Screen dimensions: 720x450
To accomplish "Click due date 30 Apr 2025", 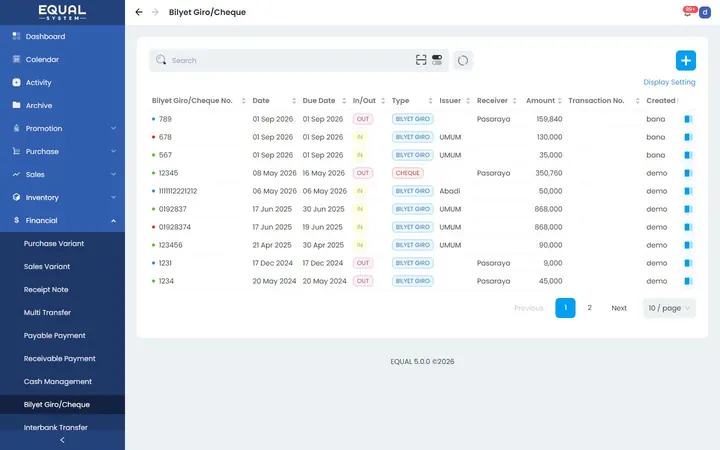I will tap(323, 245).
